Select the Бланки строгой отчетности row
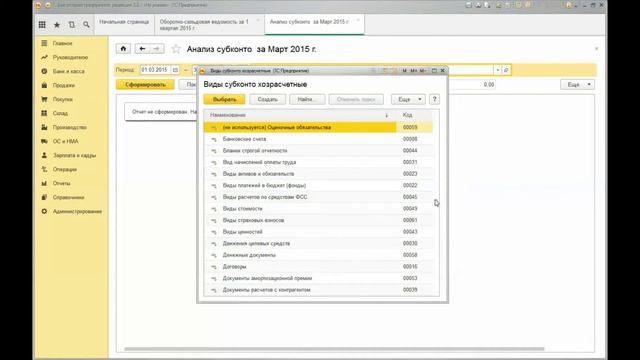Image resolution: width=640 pixels, height=360 pixels. [318, 151]
